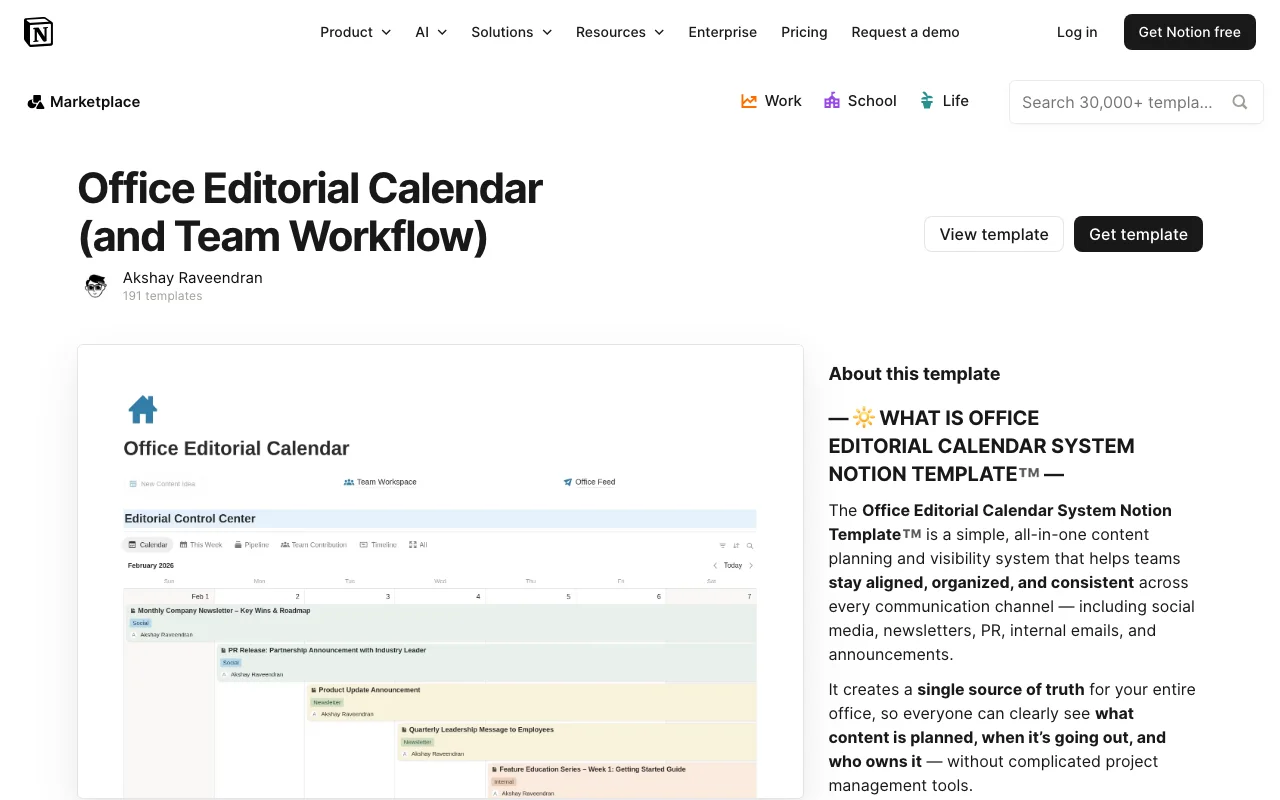Click the Get template button

click(x=1138, y=234)
